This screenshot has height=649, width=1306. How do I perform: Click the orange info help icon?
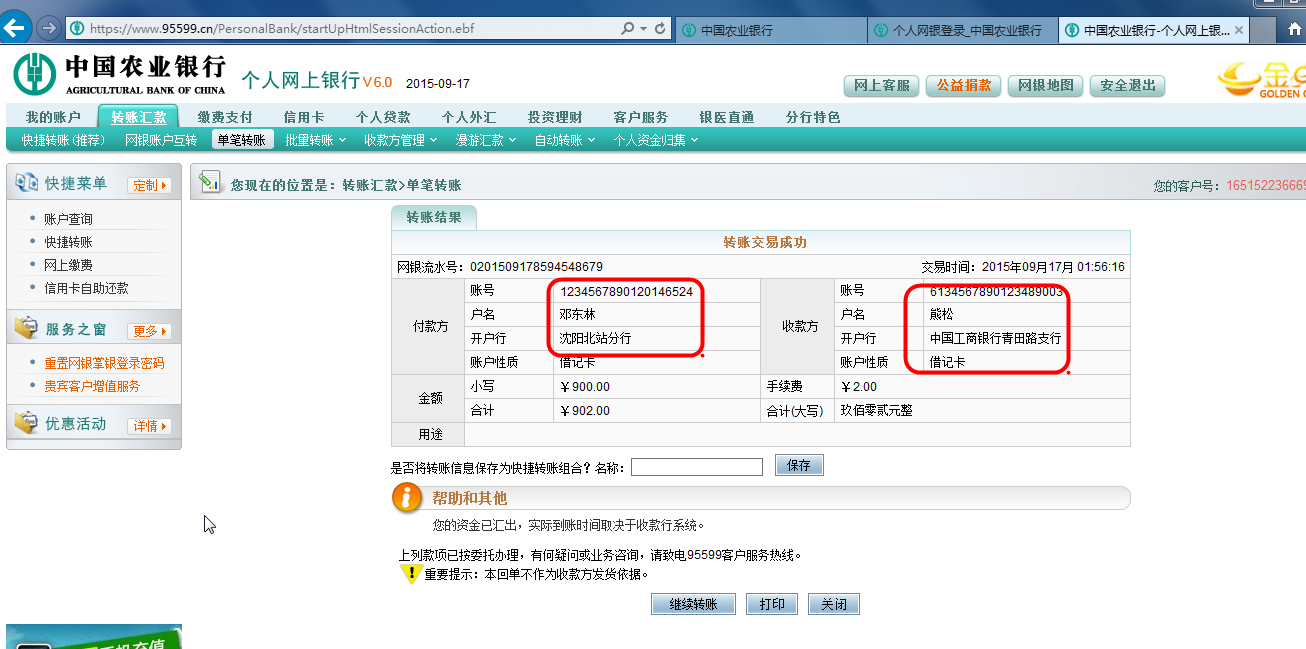(x=407, y=497)
